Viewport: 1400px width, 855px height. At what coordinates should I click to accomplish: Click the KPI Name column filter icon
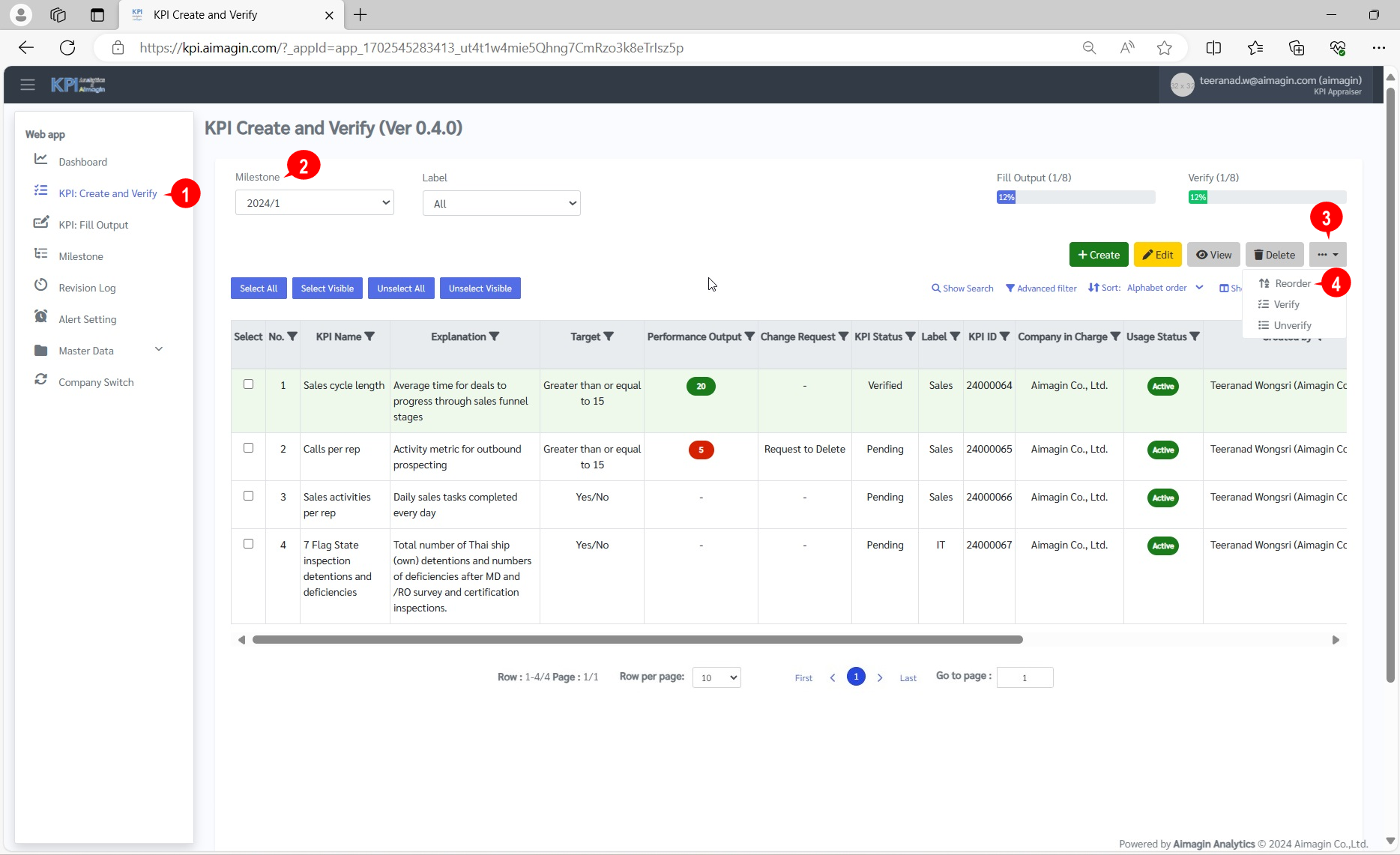click(369, 336)
